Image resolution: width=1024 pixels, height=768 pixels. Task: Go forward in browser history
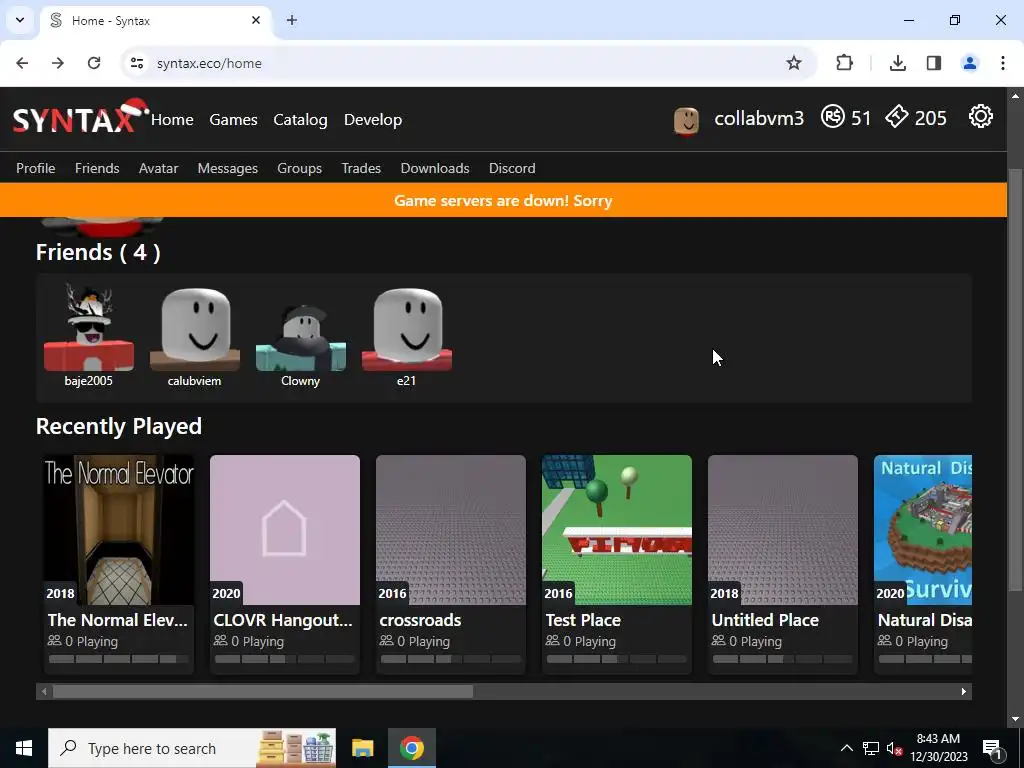tap(58, 63)
